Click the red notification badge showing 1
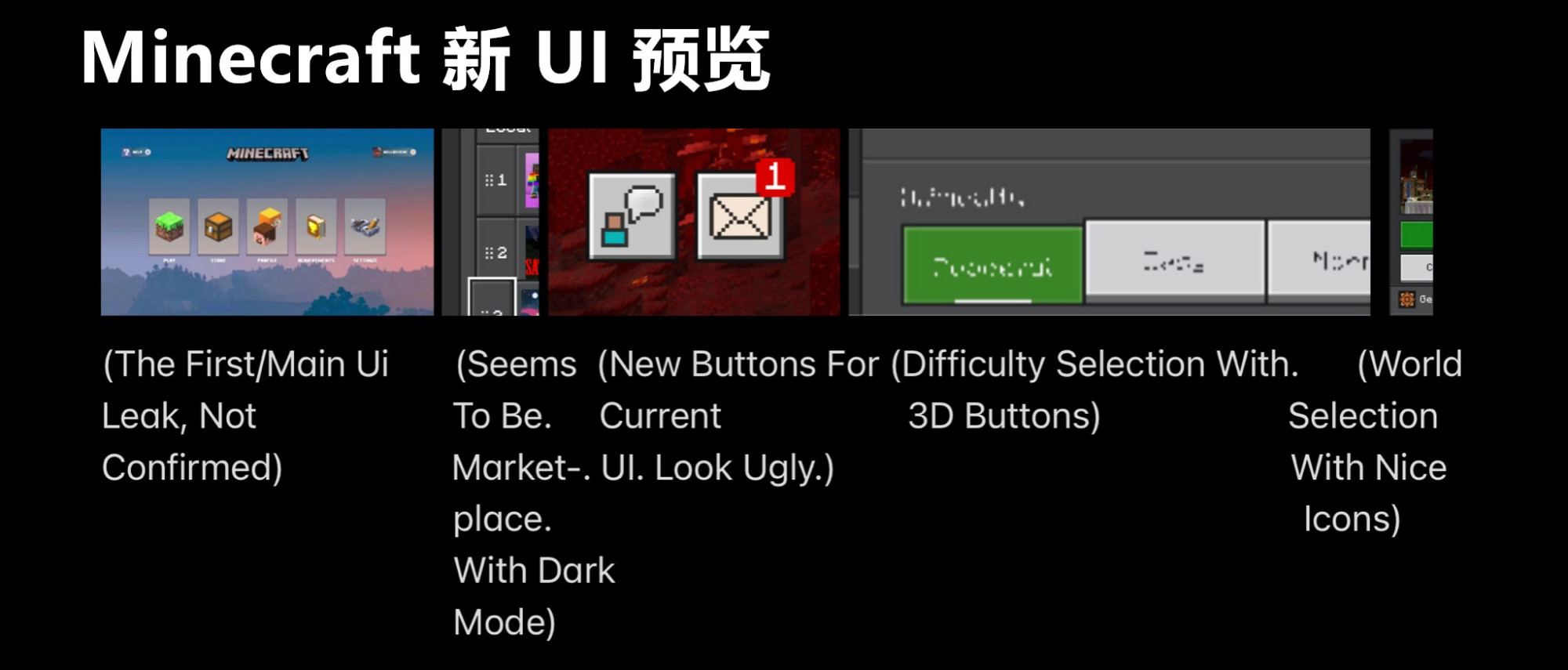This screenshot has width=1568, height=670. point(775,176)
